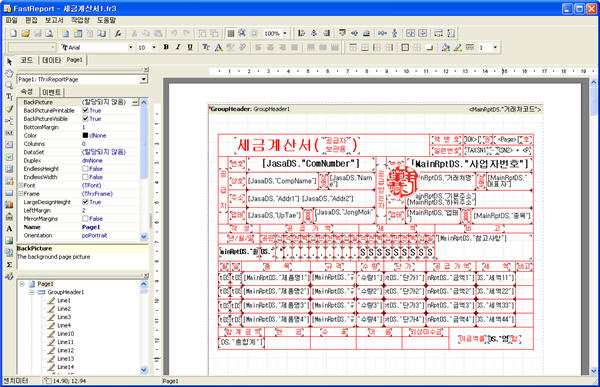Apply bold formatting
This screenshot has width=600, height=387.
point(166,47)
